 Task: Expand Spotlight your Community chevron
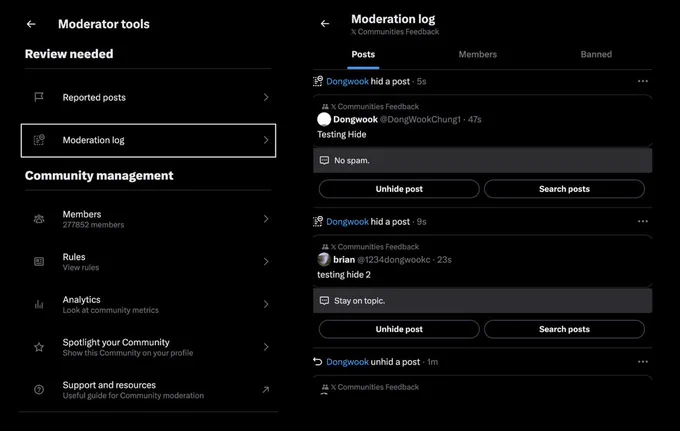coord(266,347)
